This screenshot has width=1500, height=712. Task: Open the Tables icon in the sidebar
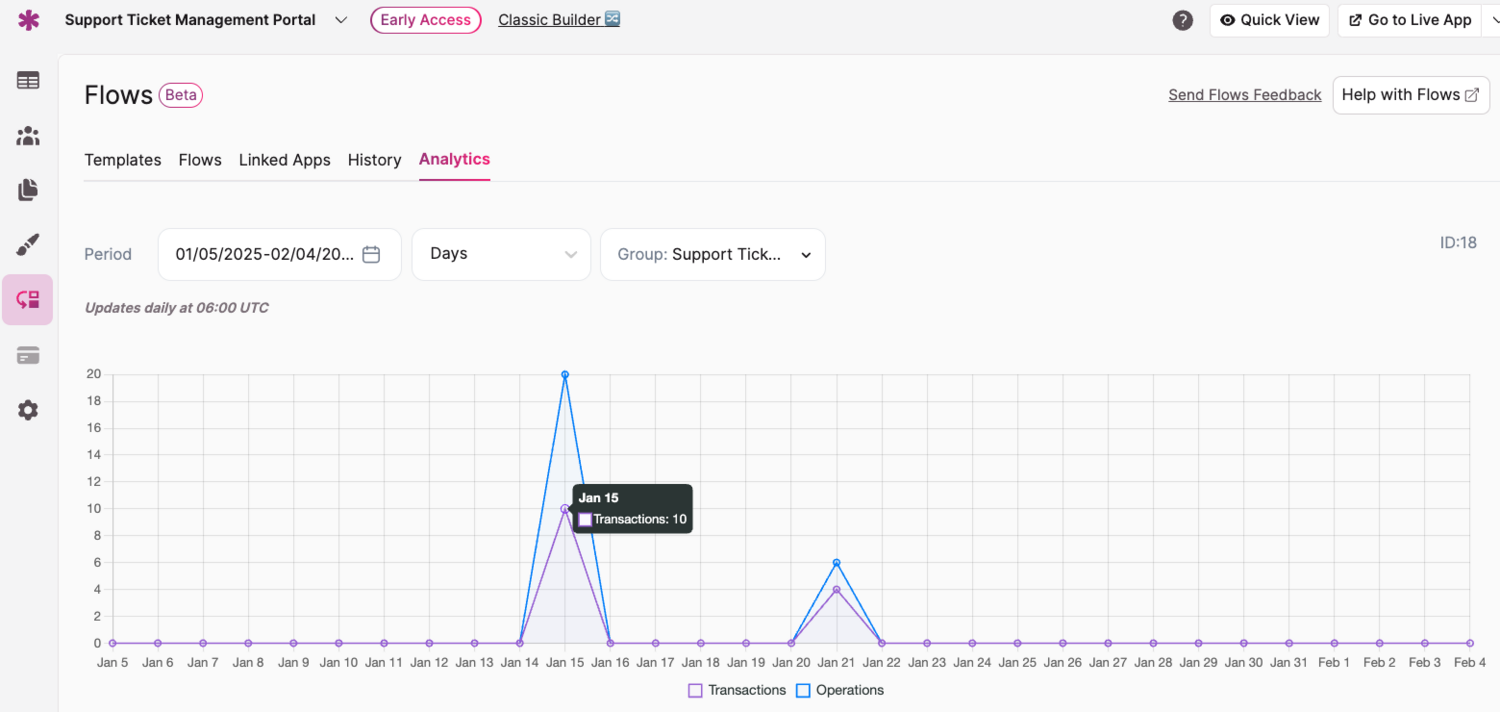click(28, 81)
